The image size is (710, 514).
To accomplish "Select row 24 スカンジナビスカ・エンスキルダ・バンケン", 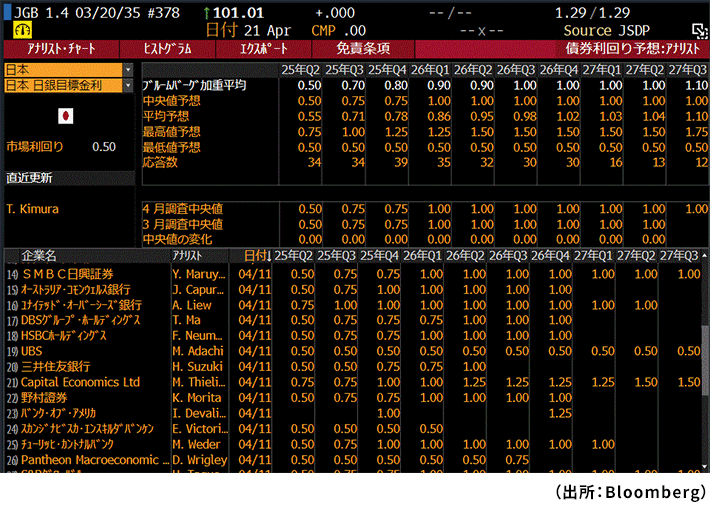I will pos(352,428).
